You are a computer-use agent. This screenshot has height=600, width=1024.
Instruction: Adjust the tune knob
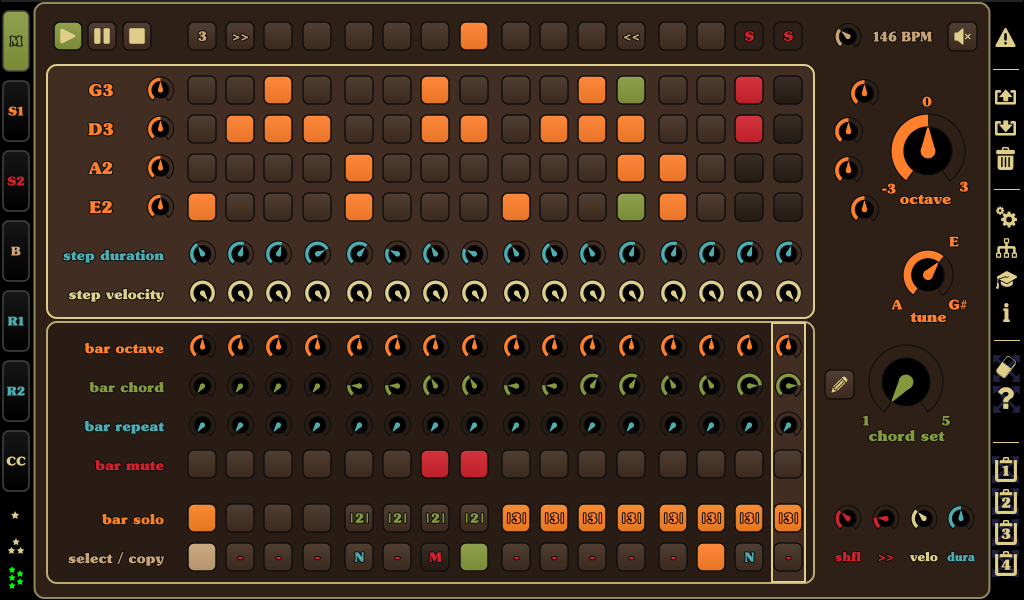click(927, 274)
